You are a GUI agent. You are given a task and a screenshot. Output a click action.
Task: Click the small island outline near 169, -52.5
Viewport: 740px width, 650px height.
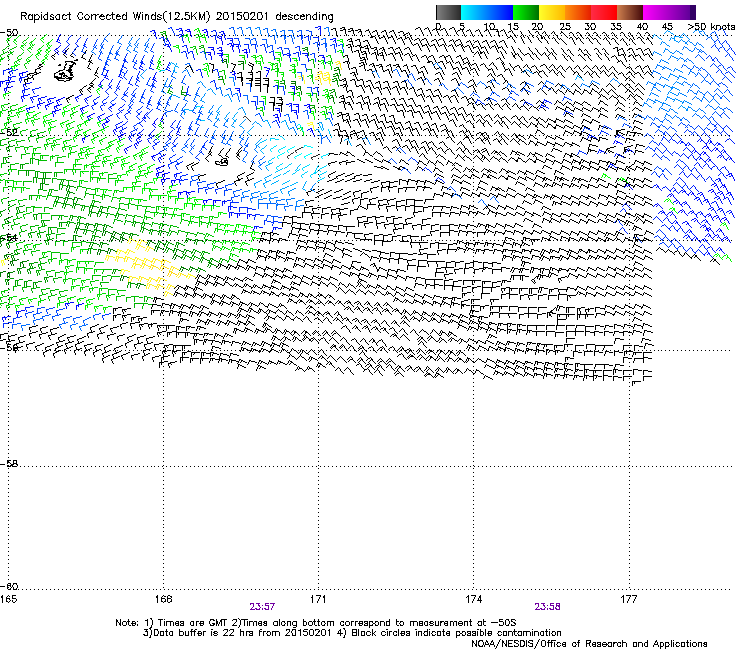click(x=222, y=162)
